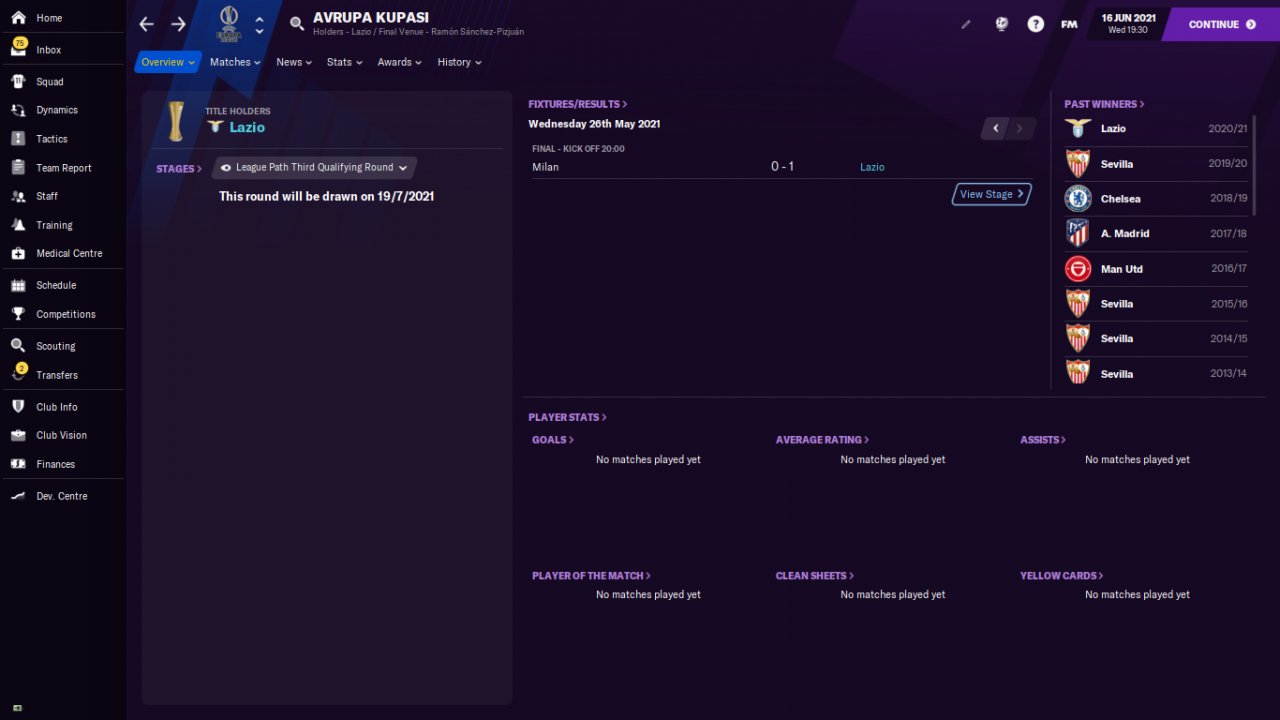Click Lazio in the final result
Viewport: 1280px width, 720px height.
pos(872,167)
